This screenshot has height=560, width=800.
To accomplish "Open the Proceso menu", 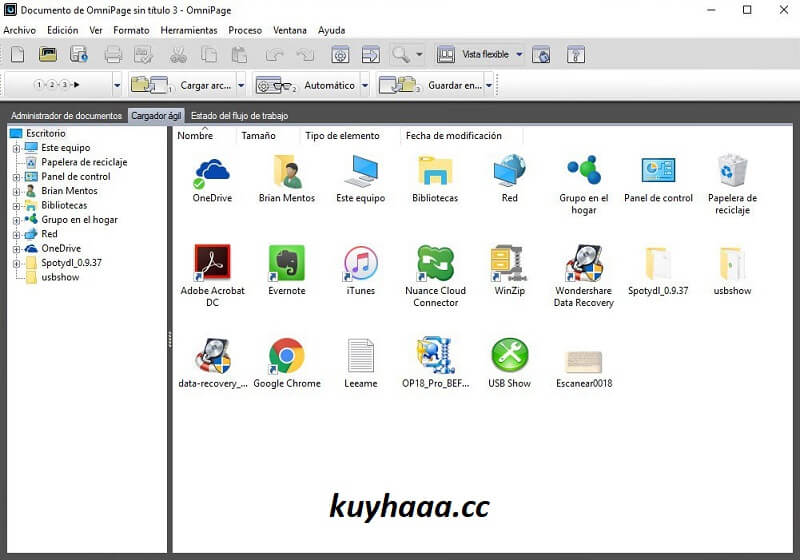I will (x=245, y=30).
